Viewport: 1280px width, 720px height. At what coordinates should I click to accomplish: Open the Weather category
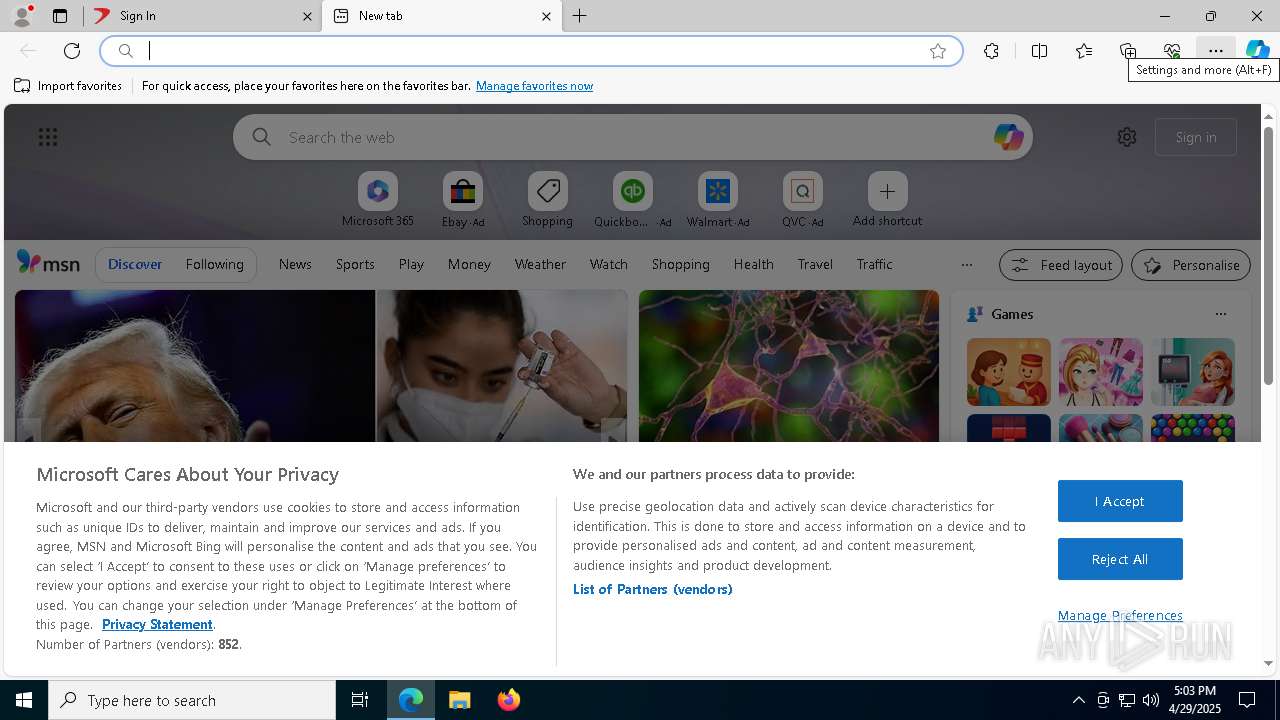coord(540,264)
